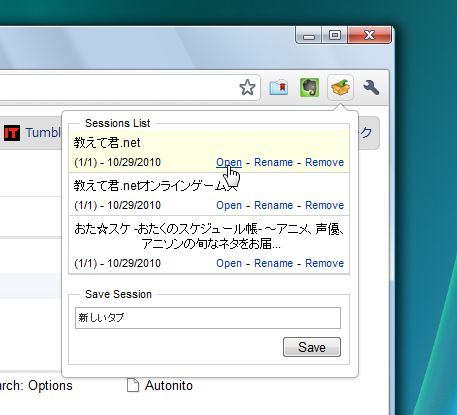Viewport: 457px width, 415px height.
Task: Click the IT bookmark favicon
Action: (12, 133)
